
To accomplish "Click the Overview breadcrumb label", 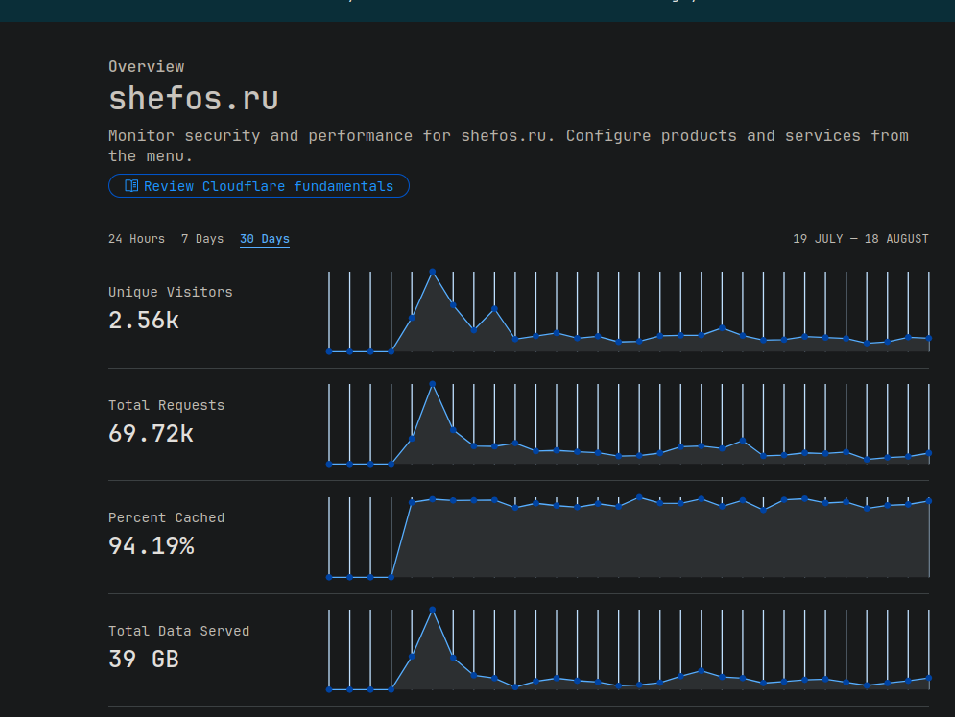I will (146, 66).
